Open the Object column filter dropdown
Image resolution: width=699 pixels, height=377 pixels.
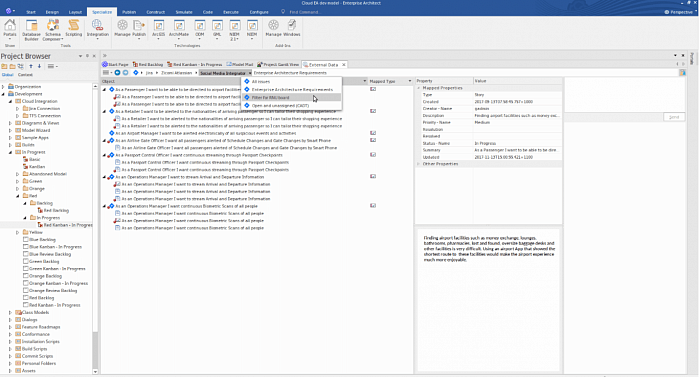[x=365, y=81]
